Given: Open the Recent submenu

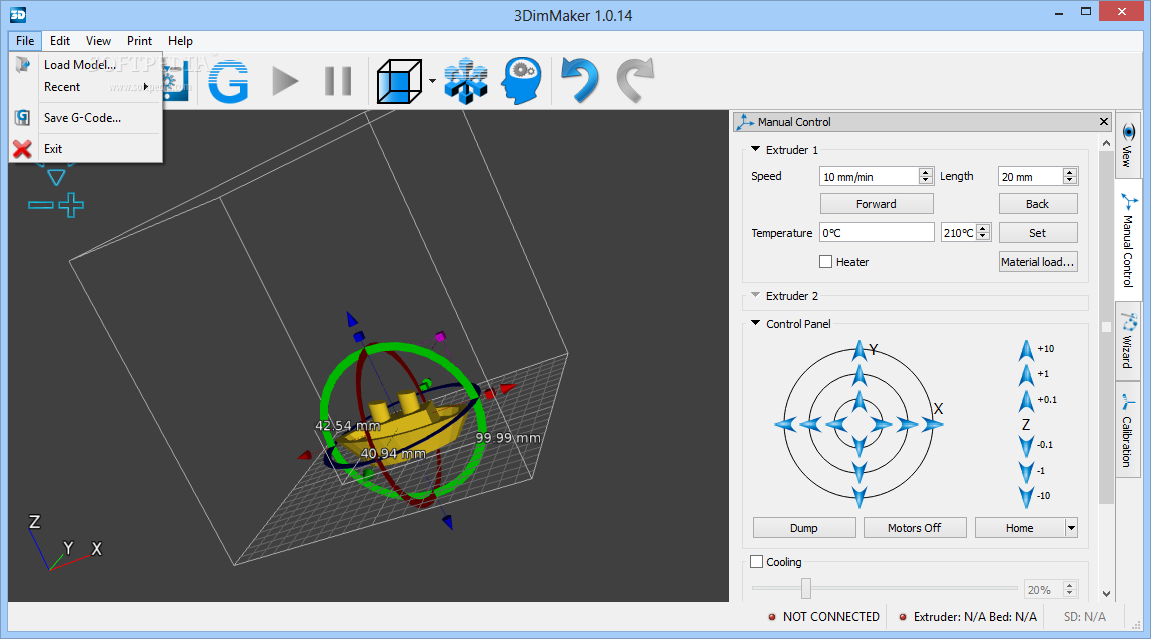Looking at the screenshot, I should [x=85, y=87].
